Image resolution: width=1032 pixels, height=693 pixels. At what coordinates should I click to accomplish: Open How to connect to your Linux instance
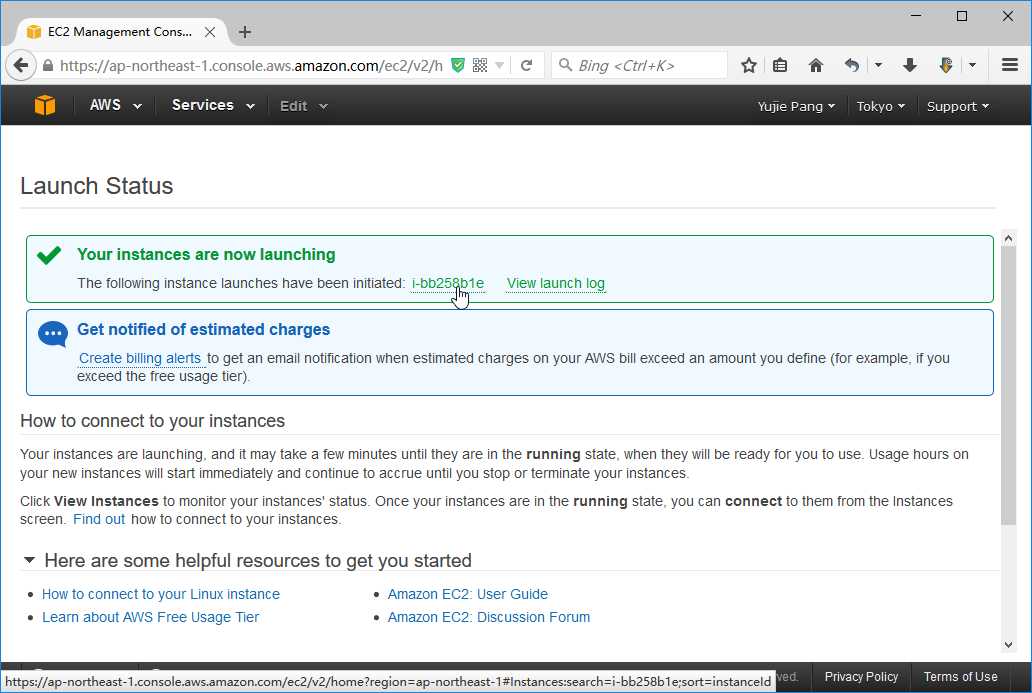pos(161,594)
